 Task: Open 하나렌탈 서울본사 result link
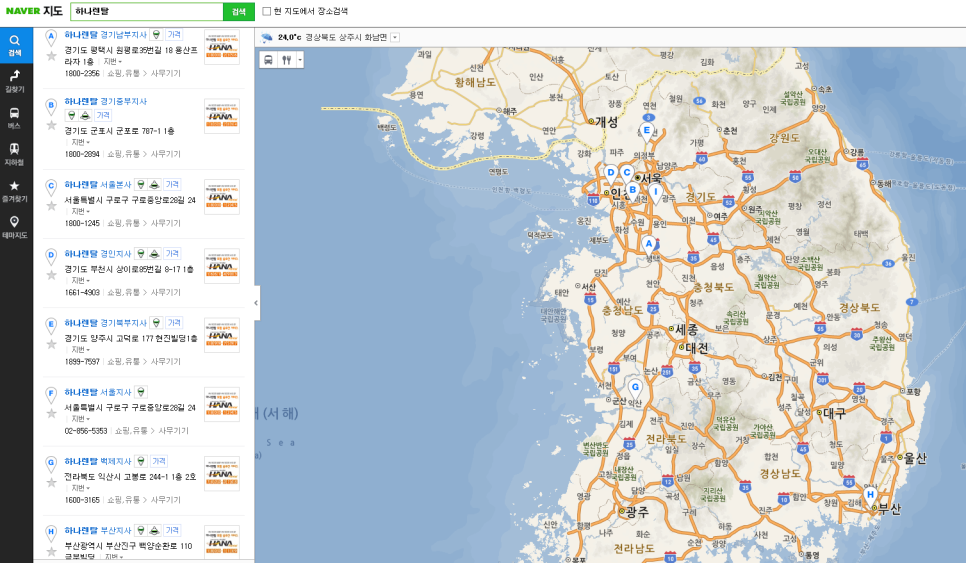[x=98, y=184]
